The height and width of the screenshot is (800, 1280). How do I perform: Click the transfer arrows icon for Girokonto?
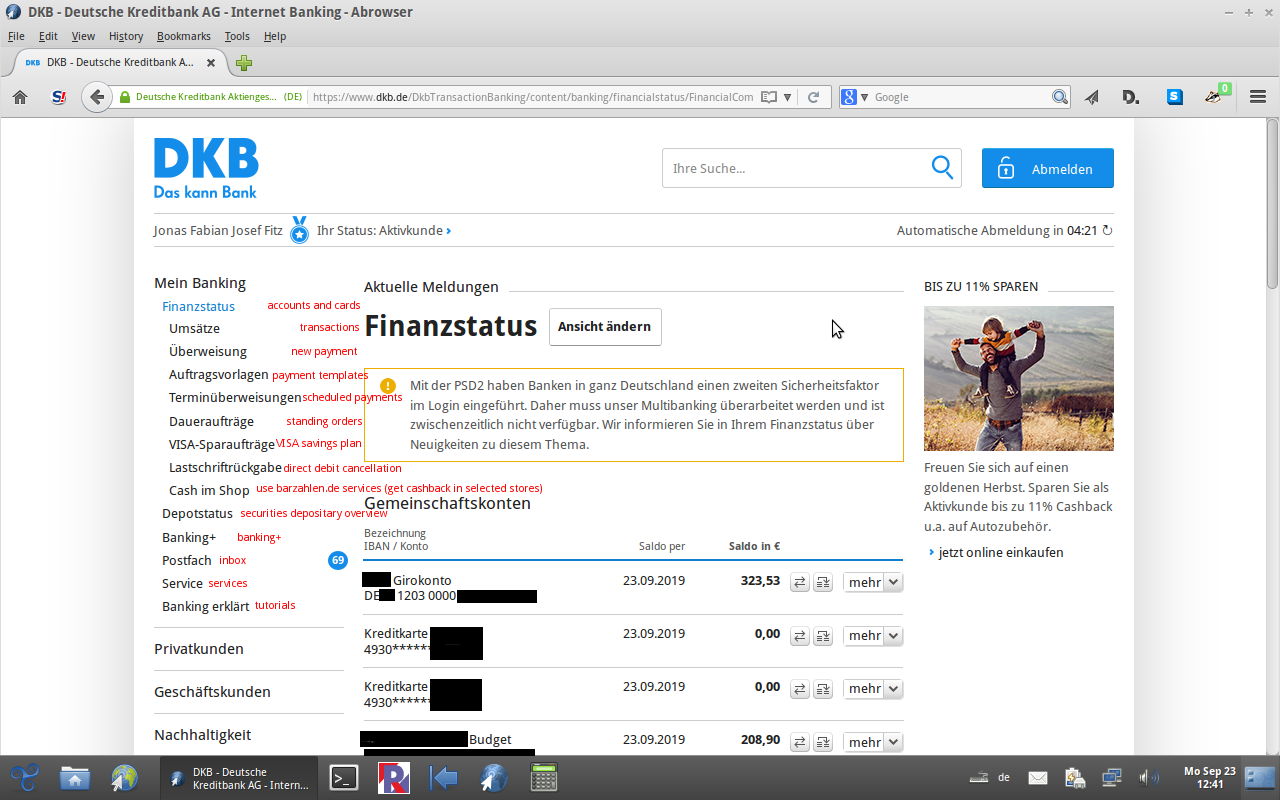pos(800,582)
